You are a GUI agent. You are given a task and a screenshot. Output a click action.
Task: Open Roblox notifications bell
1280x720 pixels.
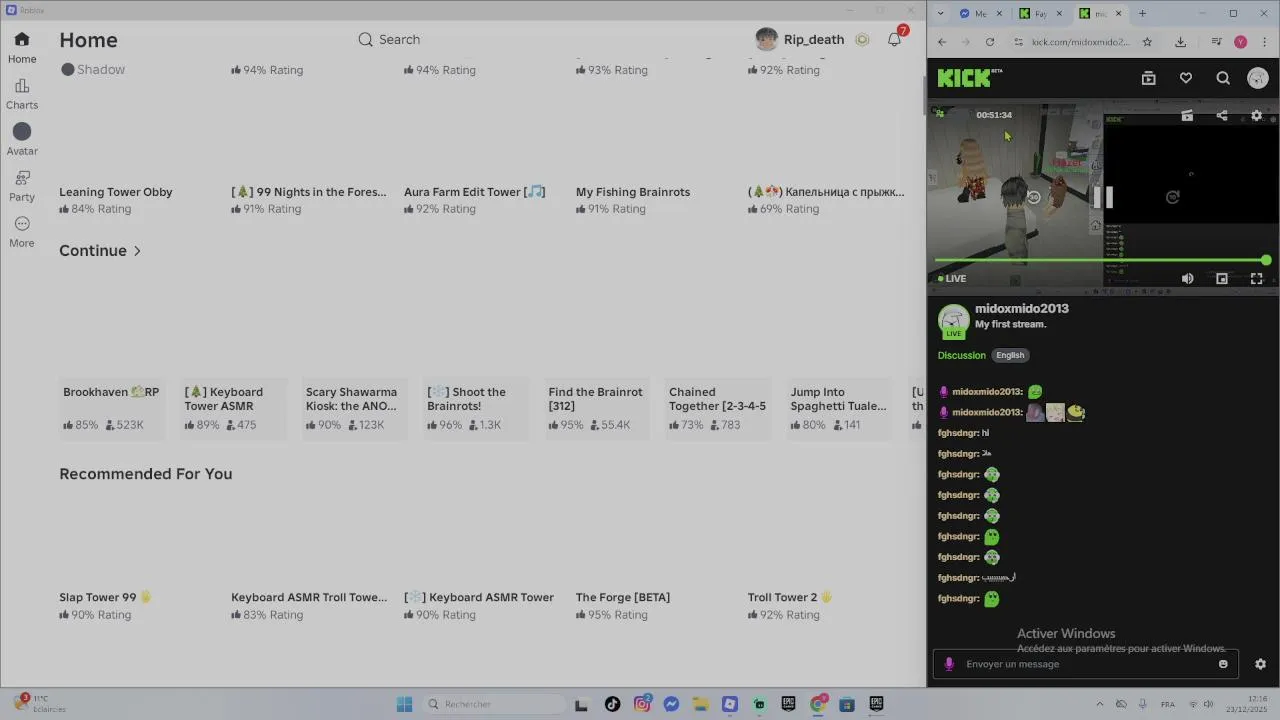click(x=895, y=39)
